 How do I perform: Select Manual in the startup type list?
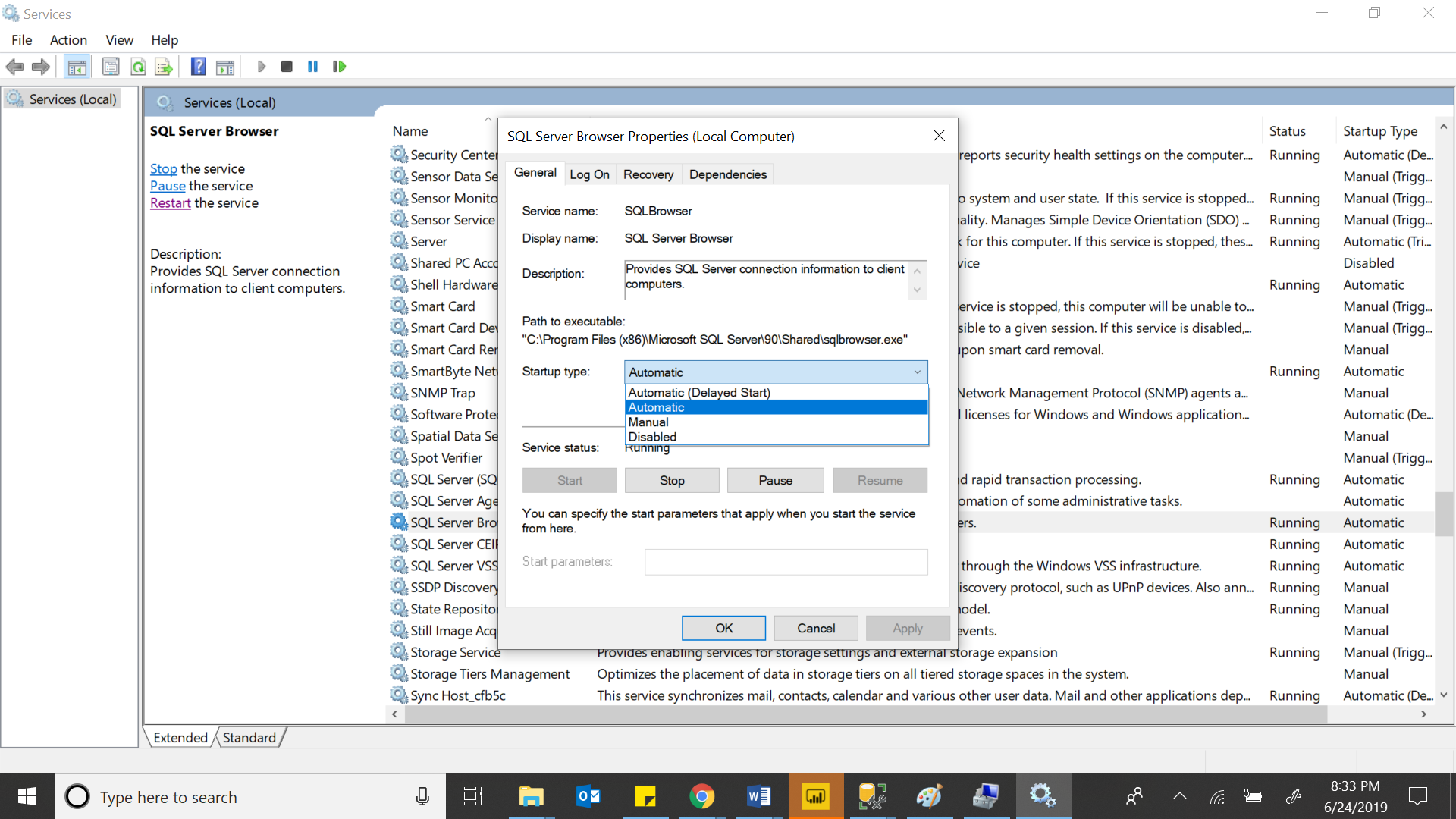click(648, 422)
